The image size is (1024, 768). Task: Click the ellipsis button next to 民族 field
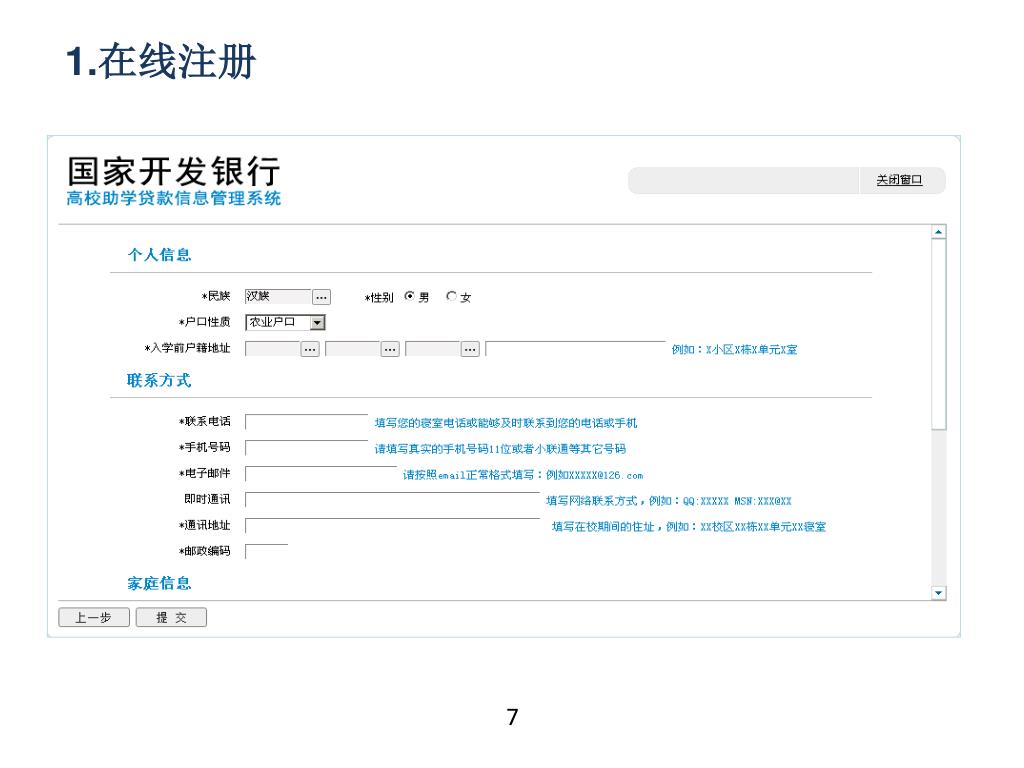321,297
